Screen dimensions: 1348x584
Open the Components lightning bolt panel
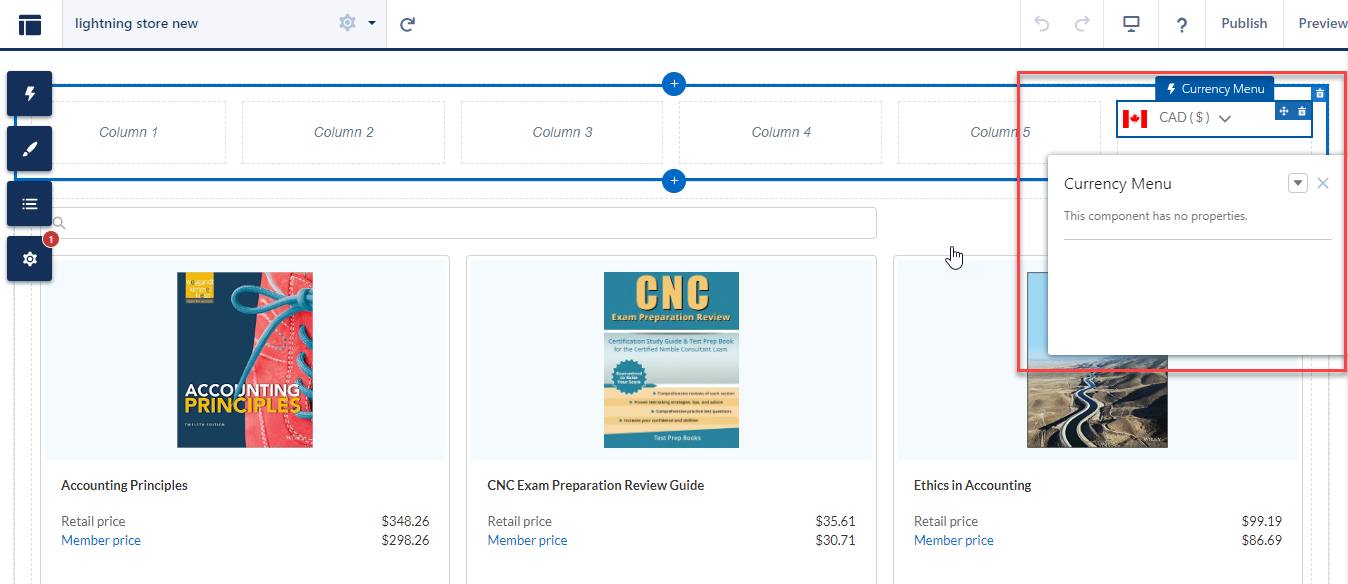click(30, 94)
